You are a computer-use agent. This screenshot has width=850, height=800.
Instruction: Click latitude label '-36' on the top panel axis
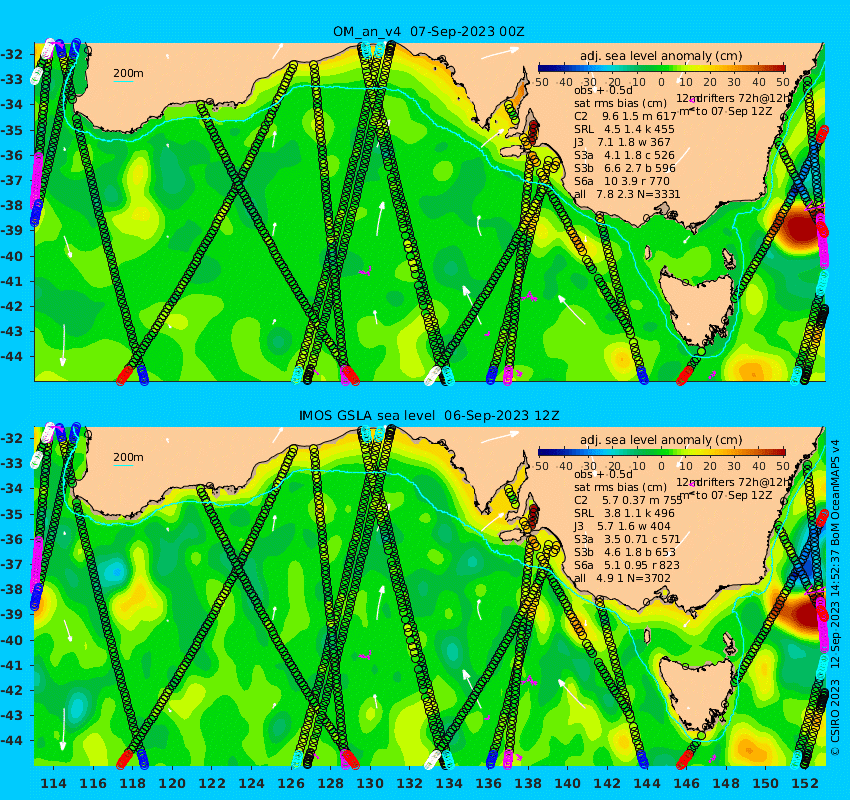click(11, 155)
